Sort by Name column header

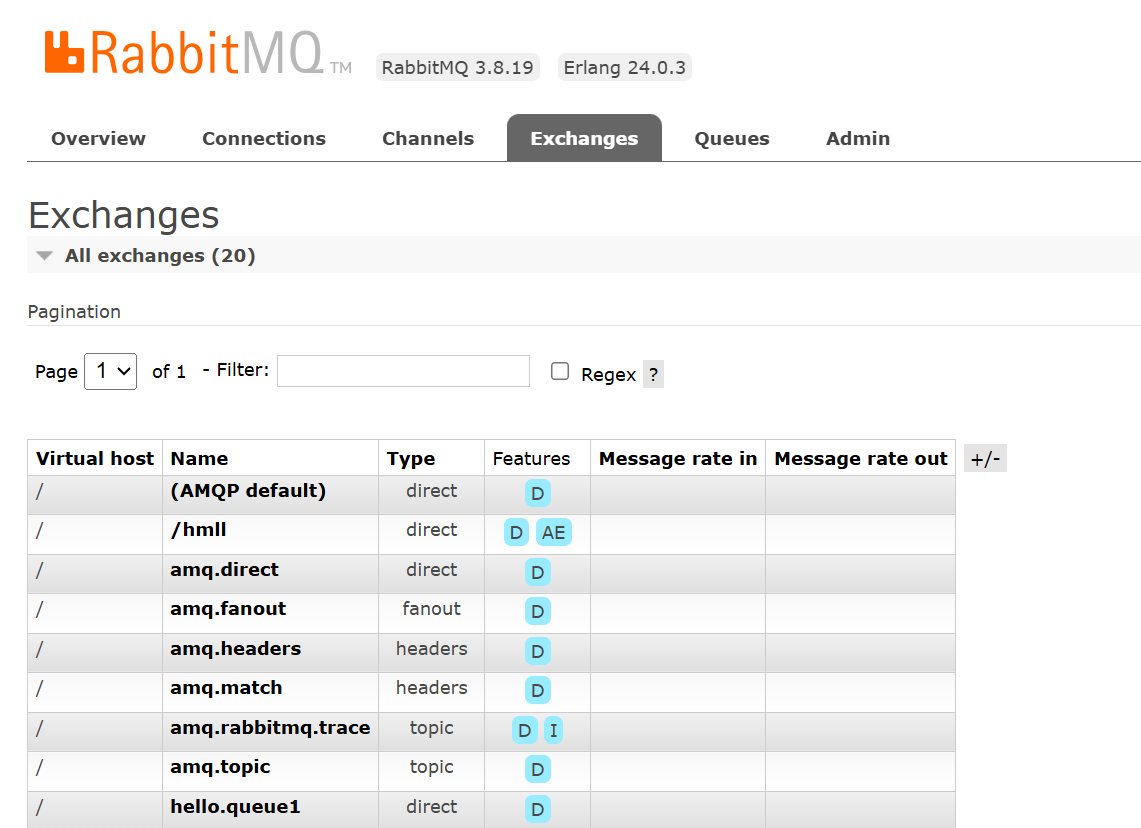[x=199, y=458]
